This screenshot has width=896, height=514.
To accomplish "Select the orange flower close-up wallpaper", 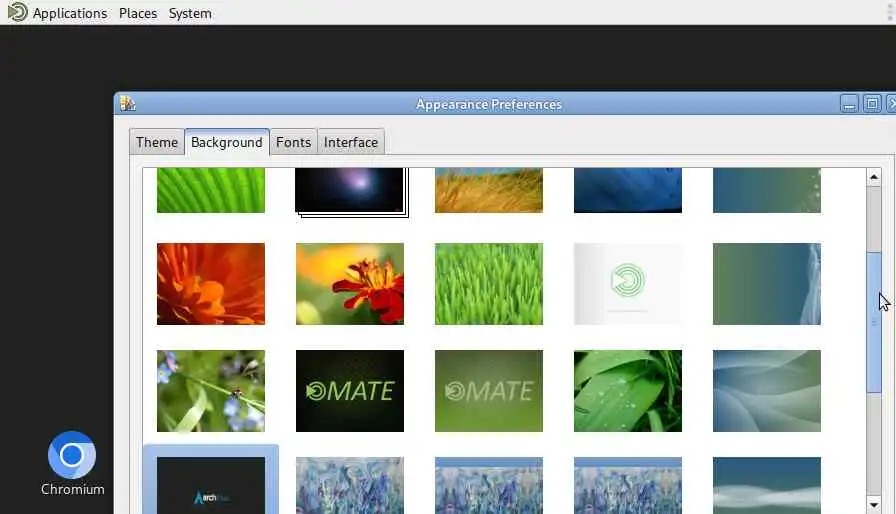I will [x=211, y=284].
